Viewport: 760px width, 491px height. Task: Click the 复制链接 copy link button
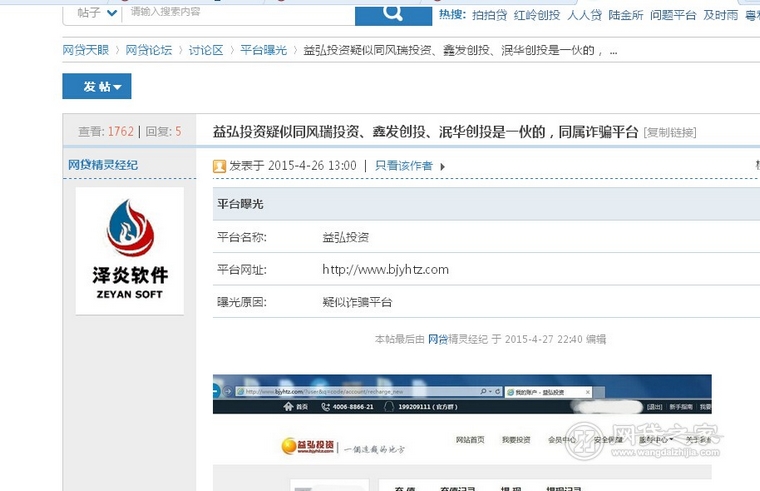tap(670, 133)
